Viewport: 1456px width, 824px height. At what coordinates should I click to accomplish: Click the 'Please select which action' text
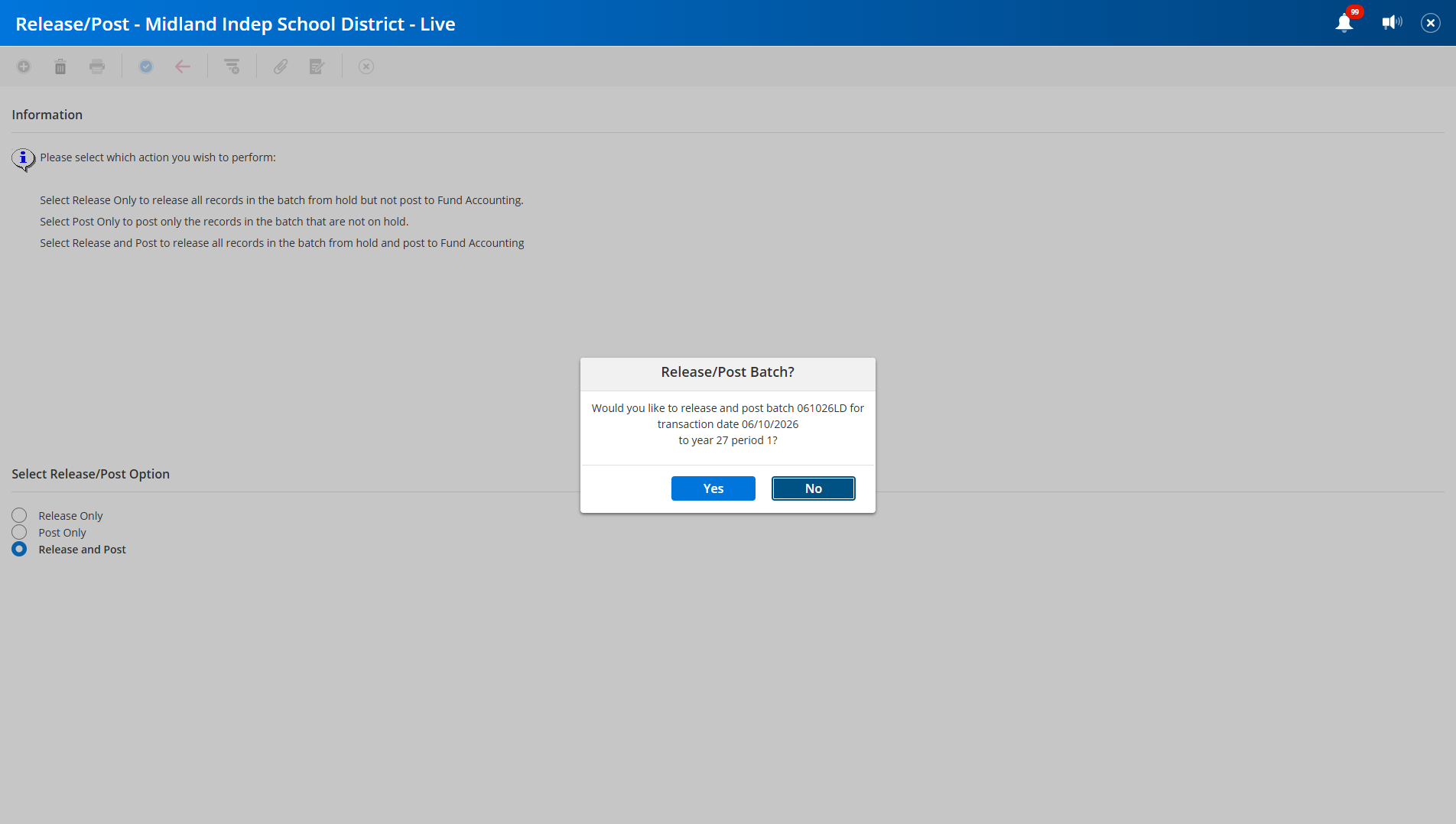158,157
